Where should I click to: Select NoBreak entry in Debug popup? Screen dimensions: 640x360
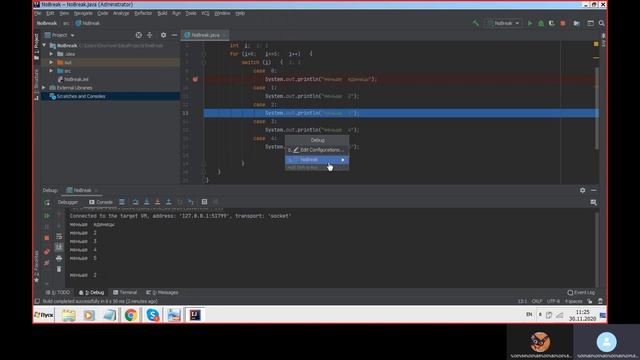[317, 160]
